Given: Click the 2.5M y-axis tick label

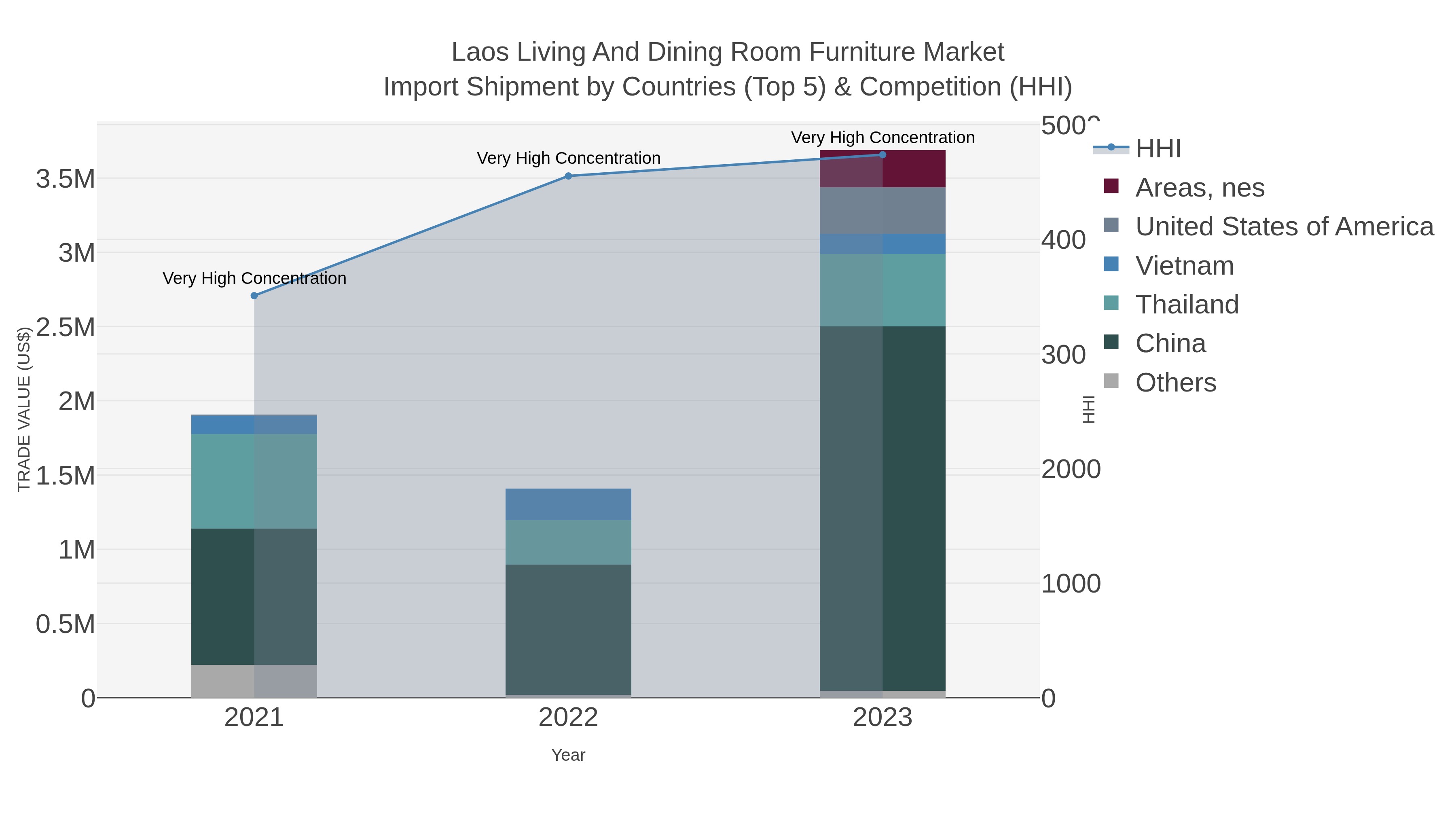Looking at the screenshot, I should coord(66,327).
